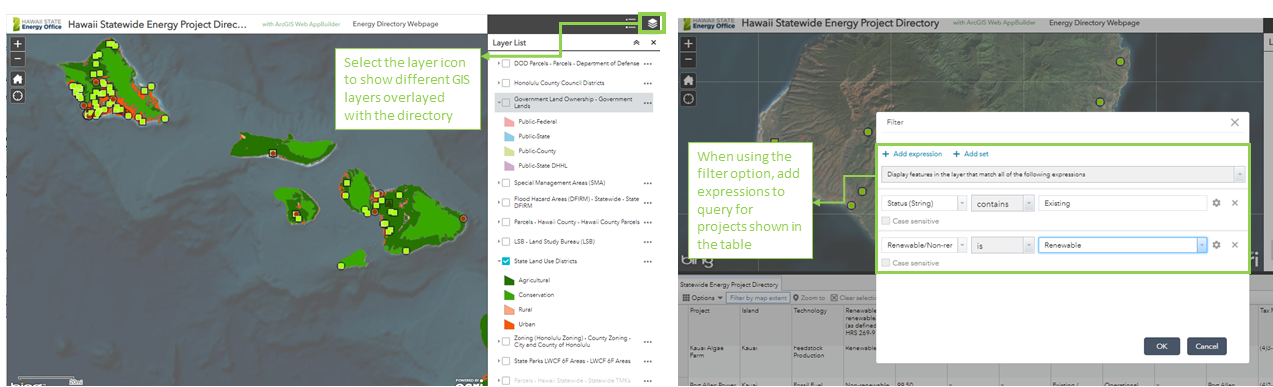Enable Special Management Areas checkbox
This screenshot has height=387, width=1273.
(x=506, y=183)
